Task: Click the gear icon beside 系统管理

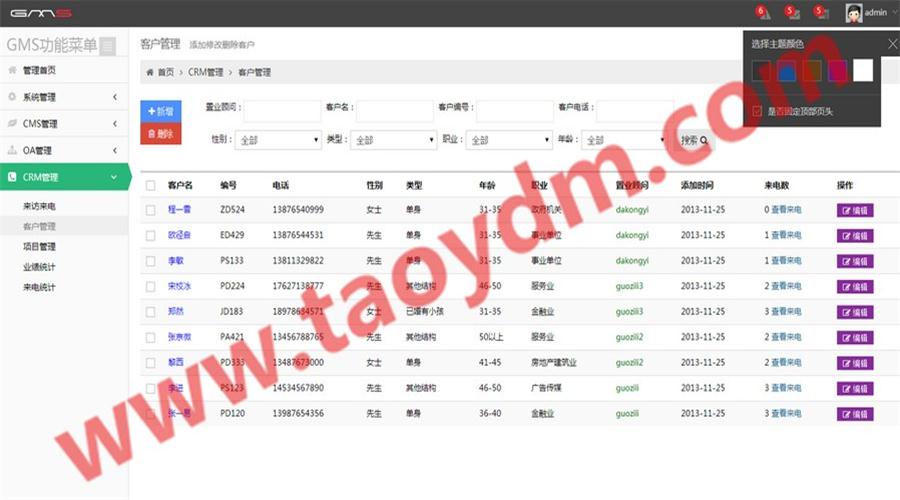Action: coord(12,96)
